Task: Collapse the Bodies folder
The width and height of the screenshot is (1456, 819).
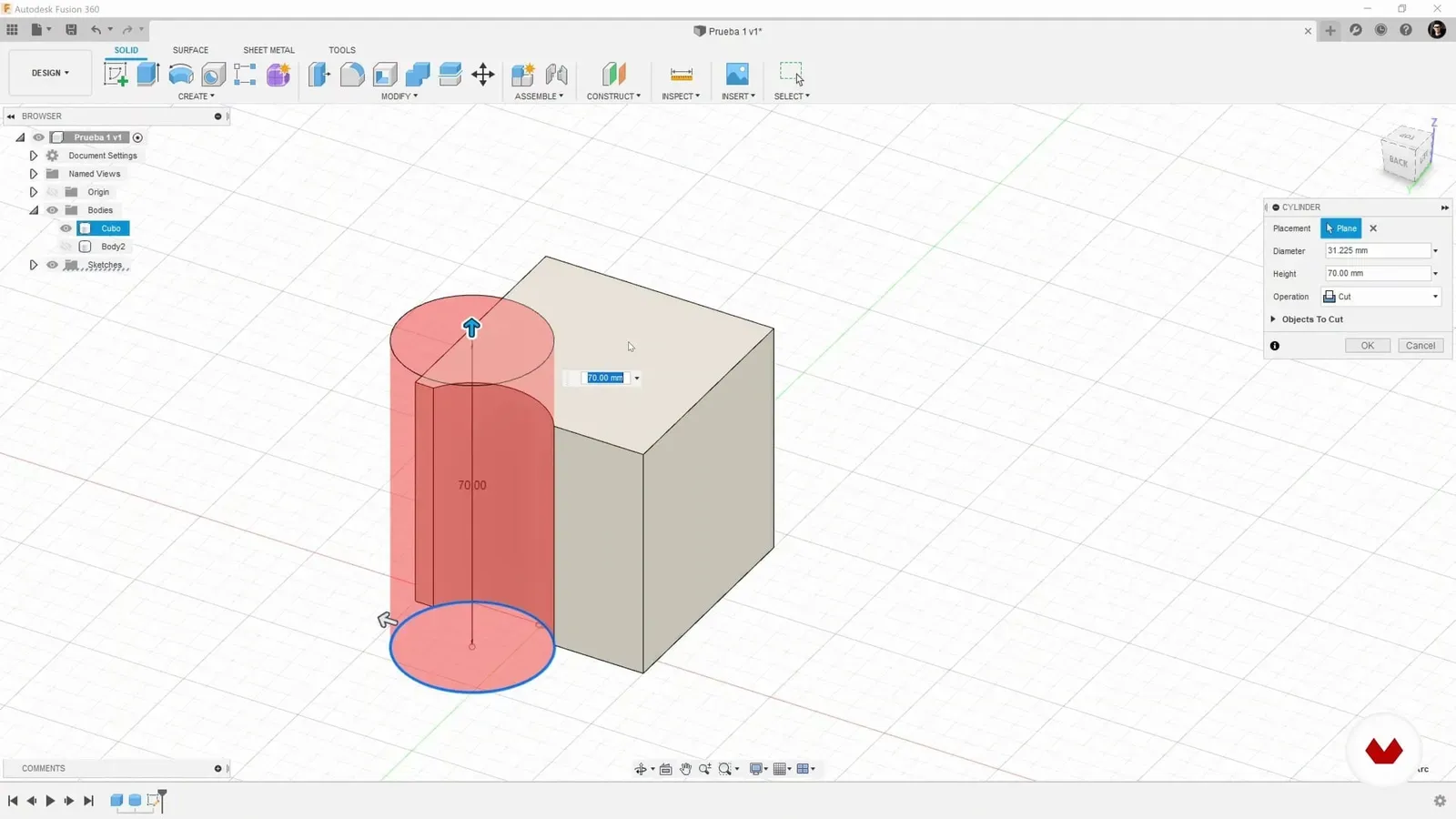Action: (x=34, y=210)
